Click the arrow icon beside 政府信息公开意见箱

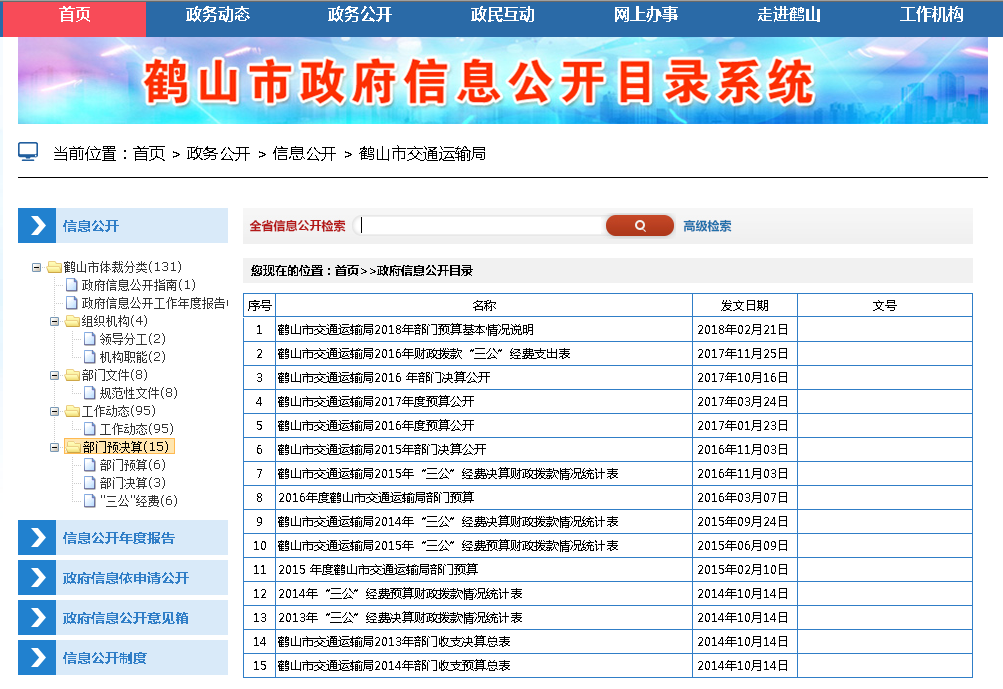pyautogui.click(x=37, y=617)
